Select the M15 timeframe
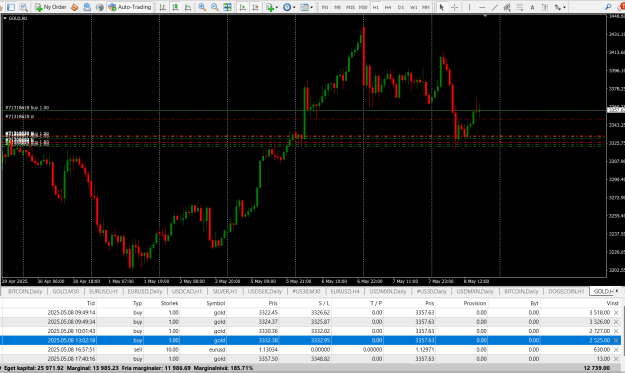Viewport: 625px width, 373px height. tap(350, 7)
